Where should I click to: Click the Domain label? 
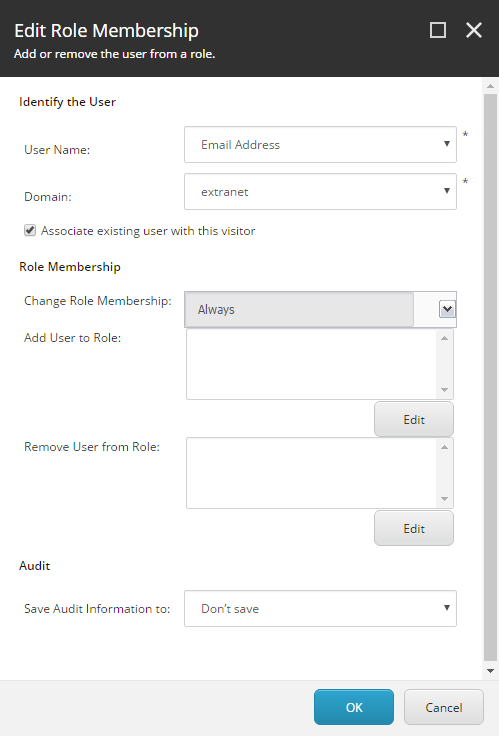[48, 197]
